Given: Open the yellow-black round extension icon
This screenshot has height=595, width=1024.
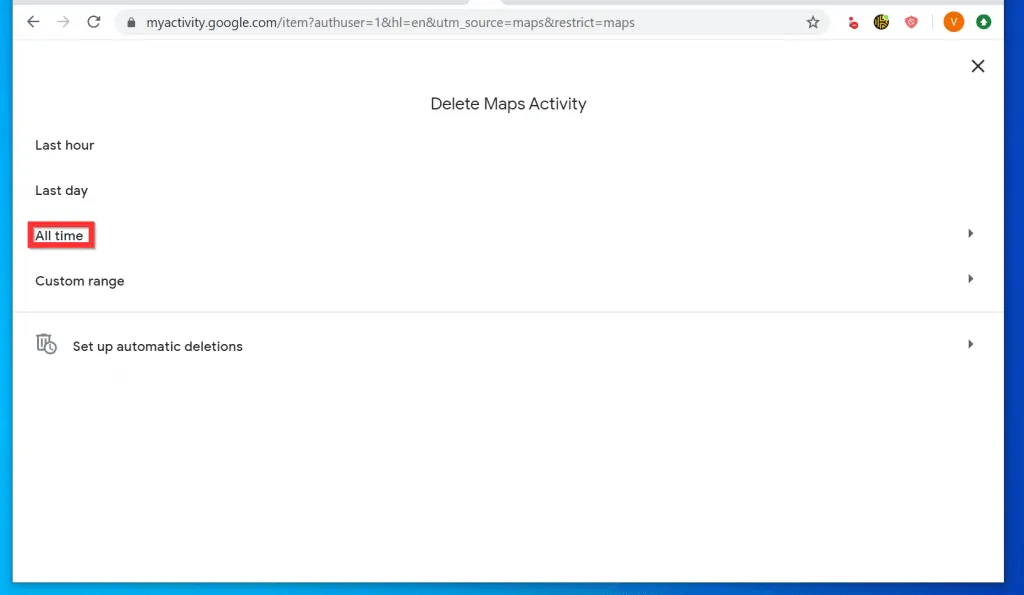Looking at the screenshot, I should (881, 23).
